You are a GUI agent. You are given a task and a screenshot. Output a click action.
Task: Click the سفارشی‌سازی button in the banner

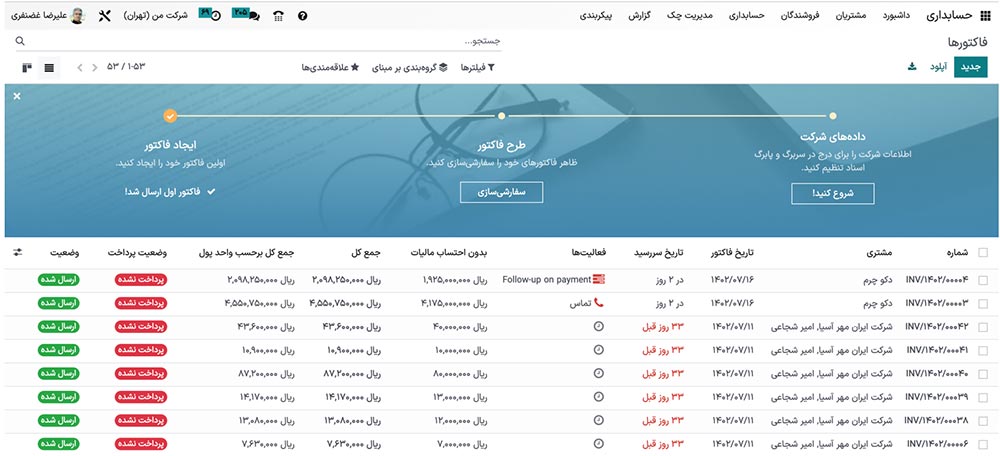click(x=501, y=192)
